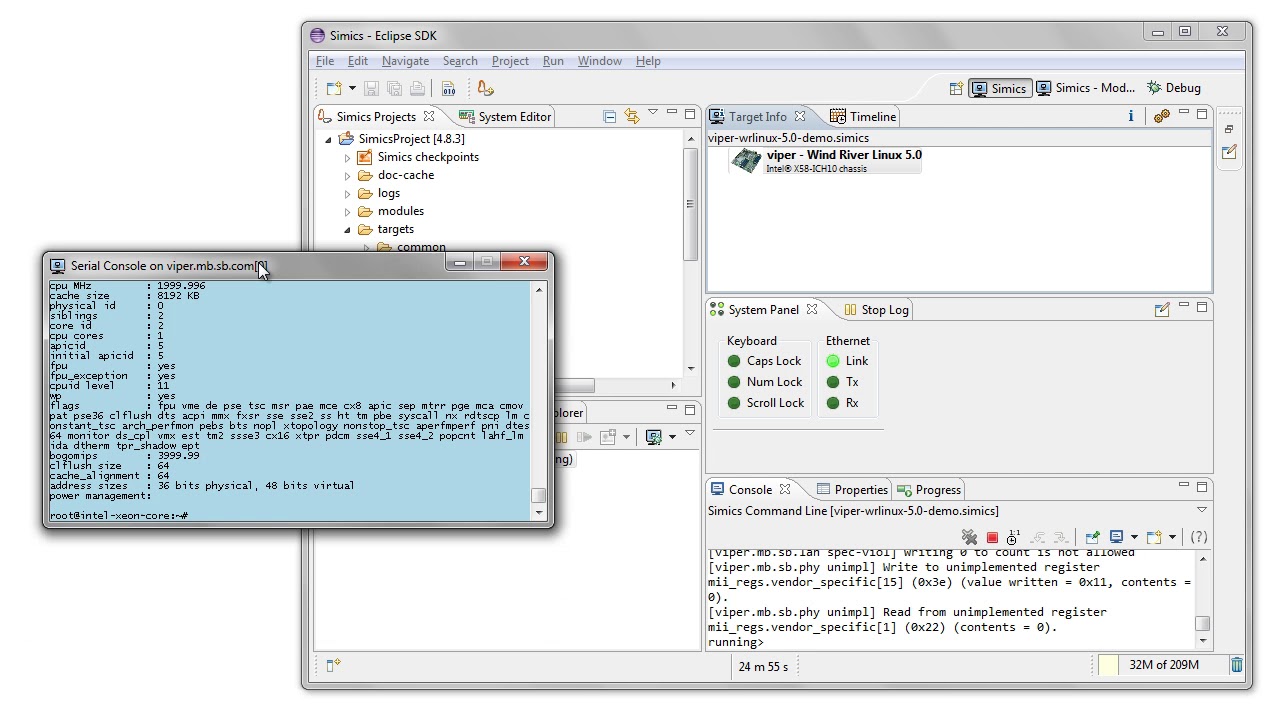Image resolution: width=1280 pixels, height=720 pixels.
Task: Minimize the Simics Projects view
Action: coord(672,112)
